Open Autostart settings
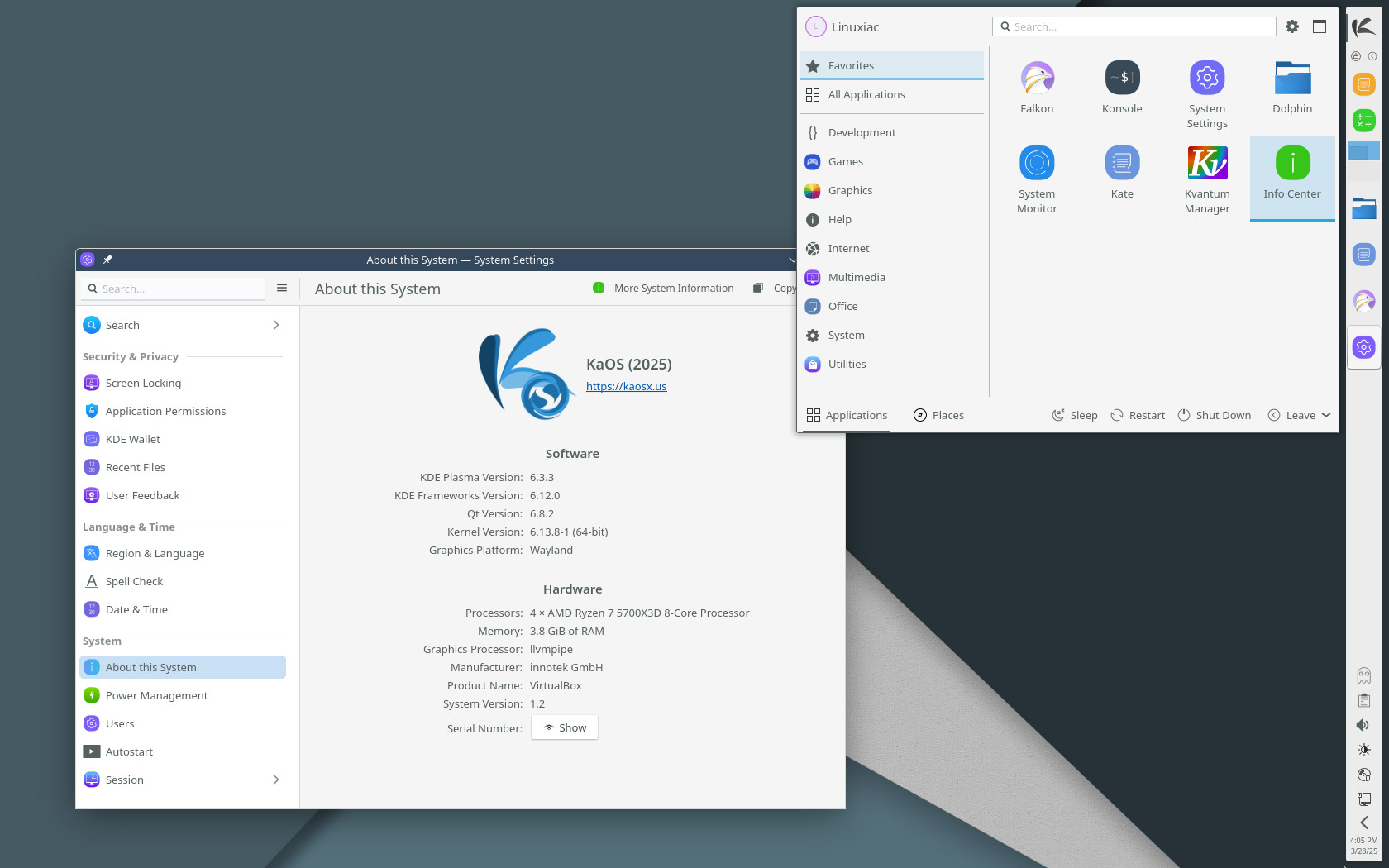 (183, 751)
